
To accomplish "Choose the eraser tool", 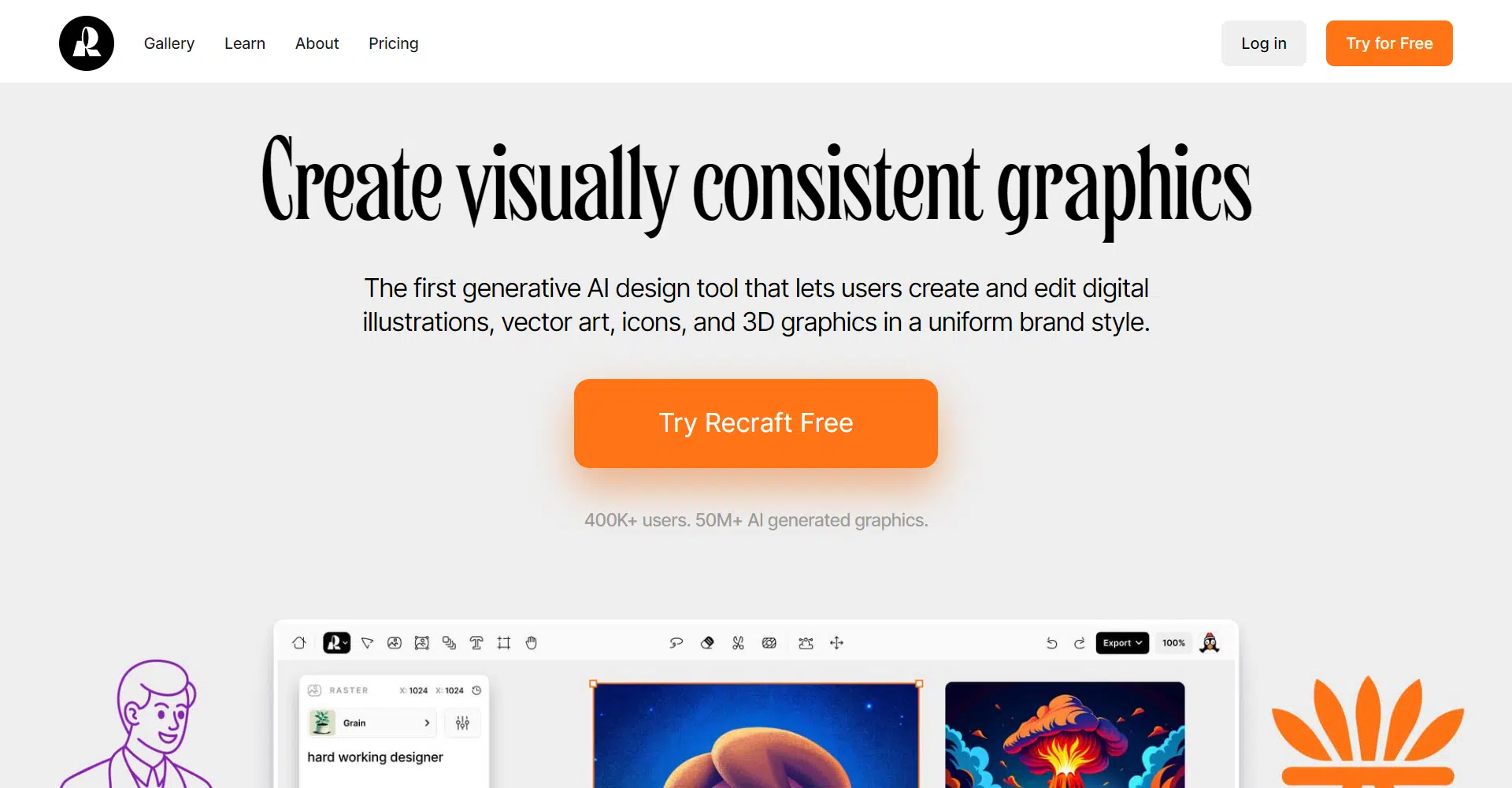I will tap(707, 643).
